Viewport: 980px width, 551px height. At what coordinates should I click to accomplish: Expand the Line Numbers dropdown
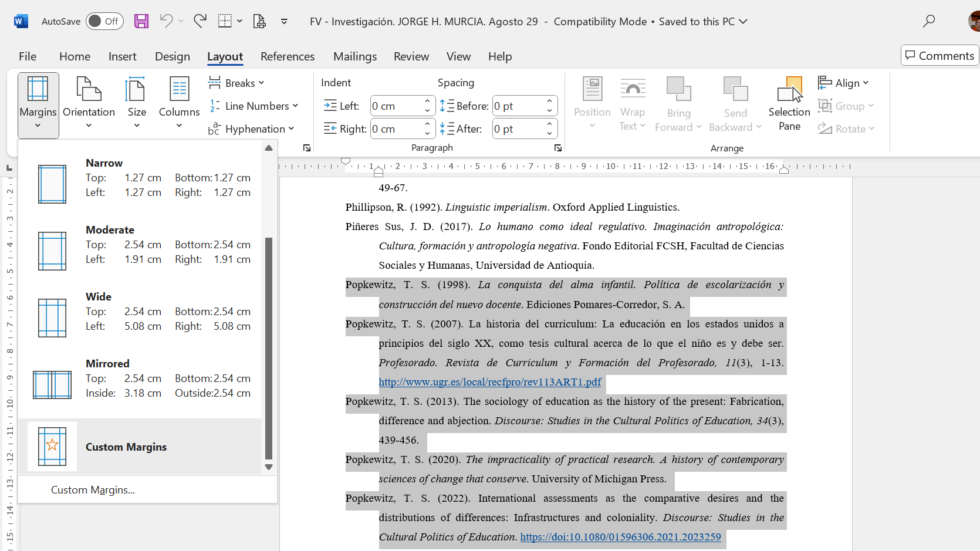click(x=253, y=106)
